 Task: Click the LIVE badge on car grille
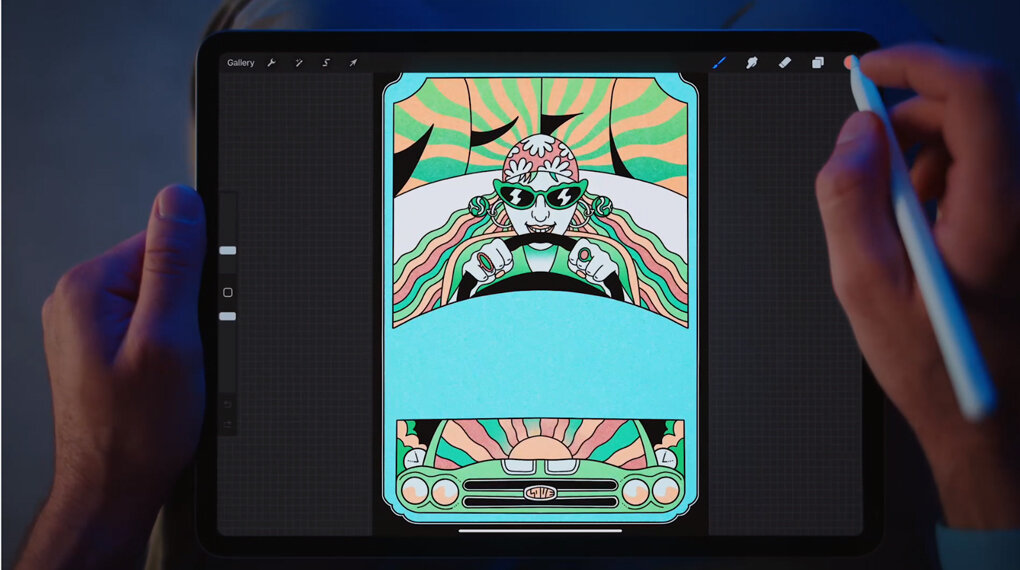540,492
